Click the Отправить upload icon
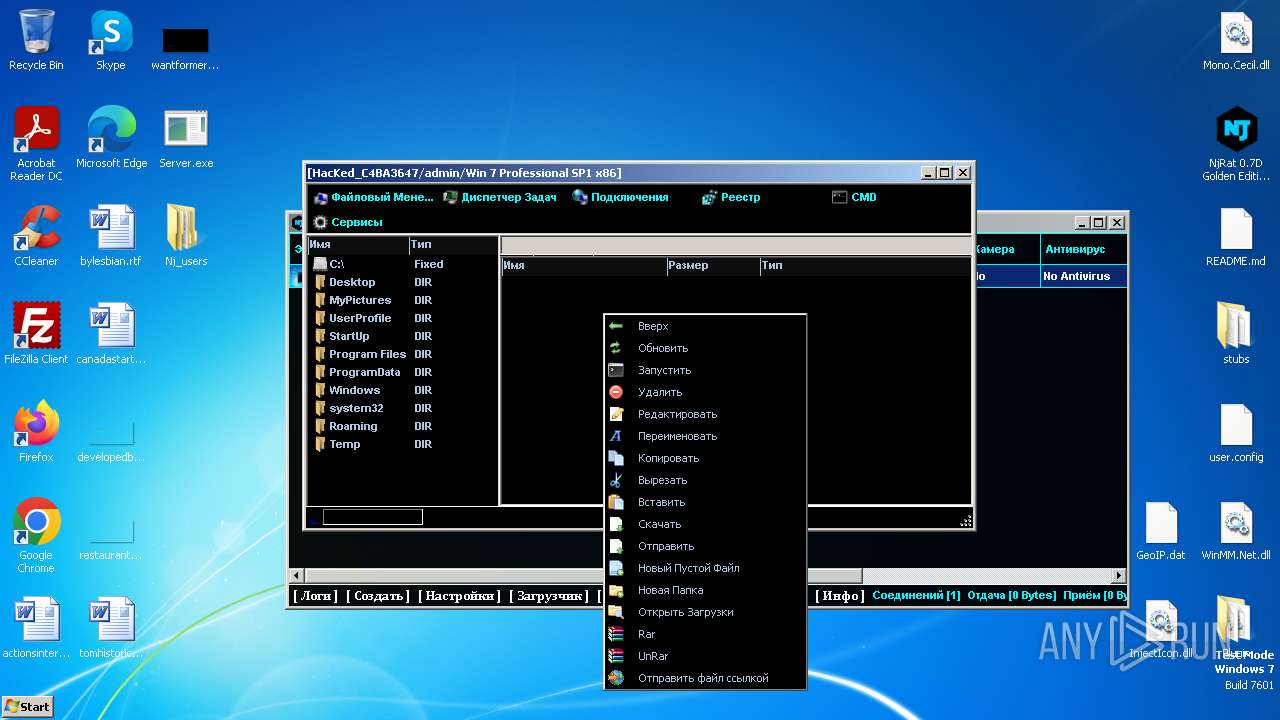The height and width of the screenshot is (720, 1280). [616, 546]
